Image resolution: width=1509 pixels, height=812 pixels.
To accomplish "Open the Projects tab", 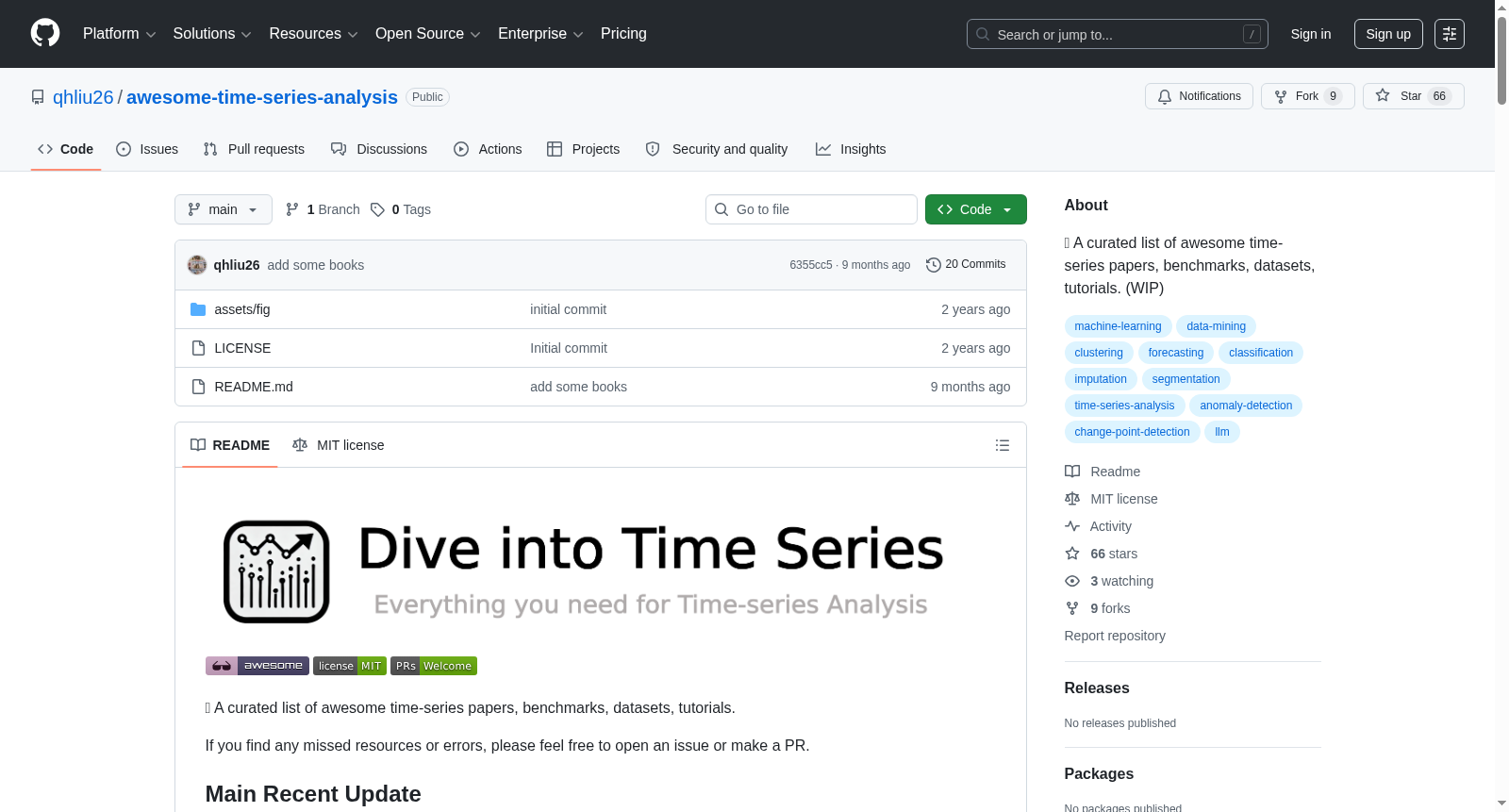I will coord(584,149).
